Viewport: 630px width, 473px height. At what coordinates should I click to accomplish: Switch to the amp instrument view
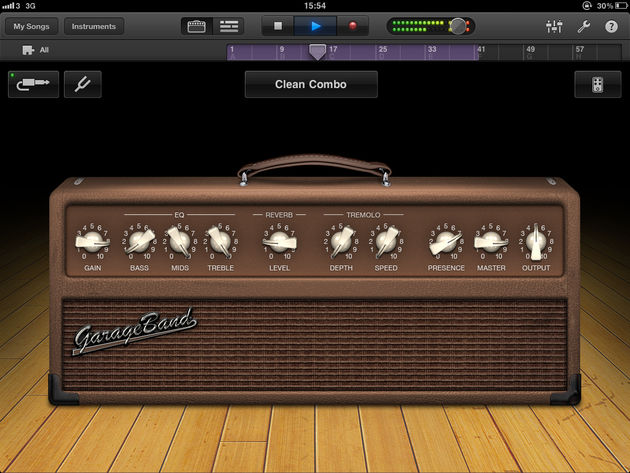tap(196, 27)
